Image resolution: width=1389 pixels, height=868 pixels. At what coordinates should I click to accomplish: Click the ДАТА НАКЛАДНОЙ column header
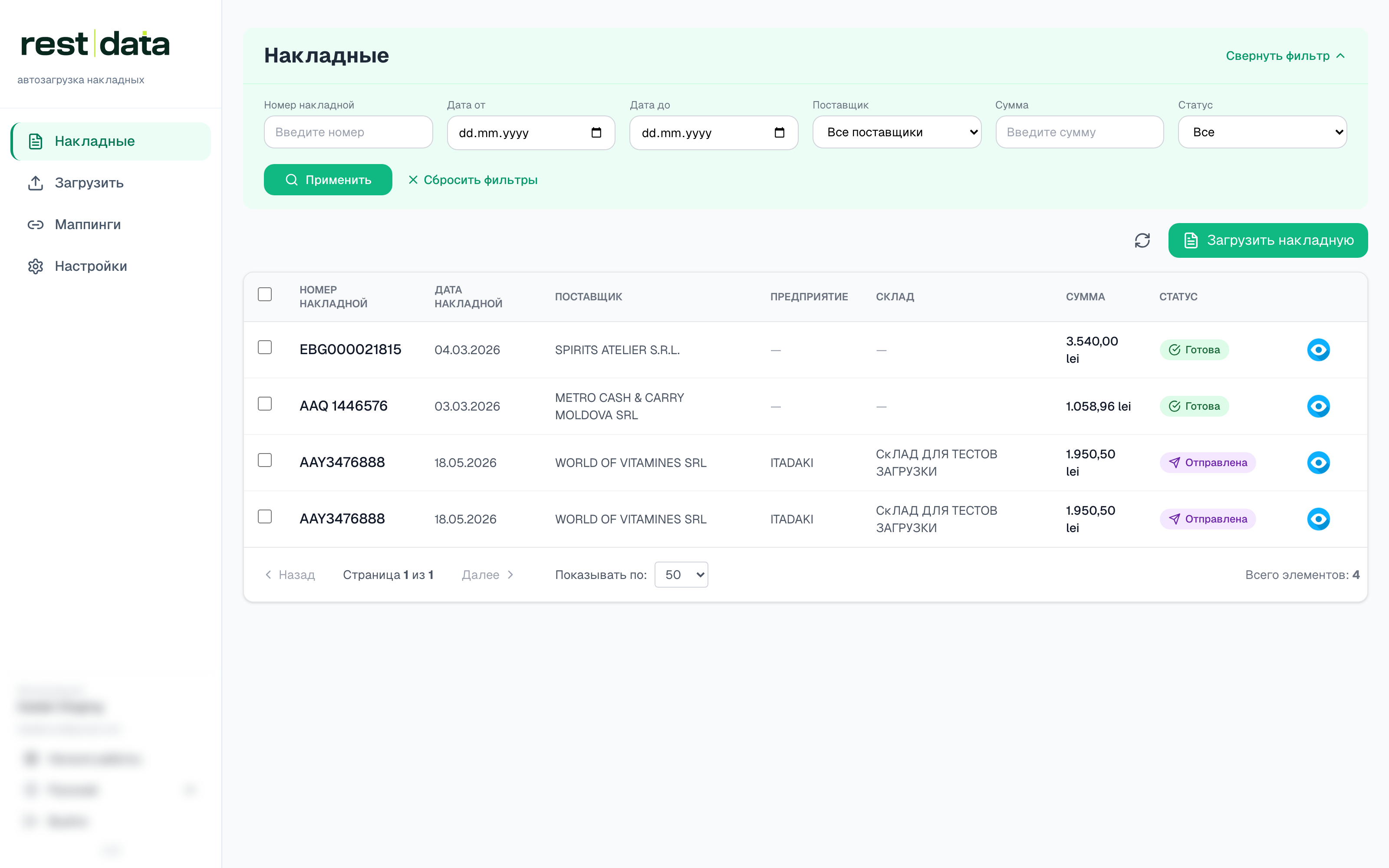click(468, 297)
